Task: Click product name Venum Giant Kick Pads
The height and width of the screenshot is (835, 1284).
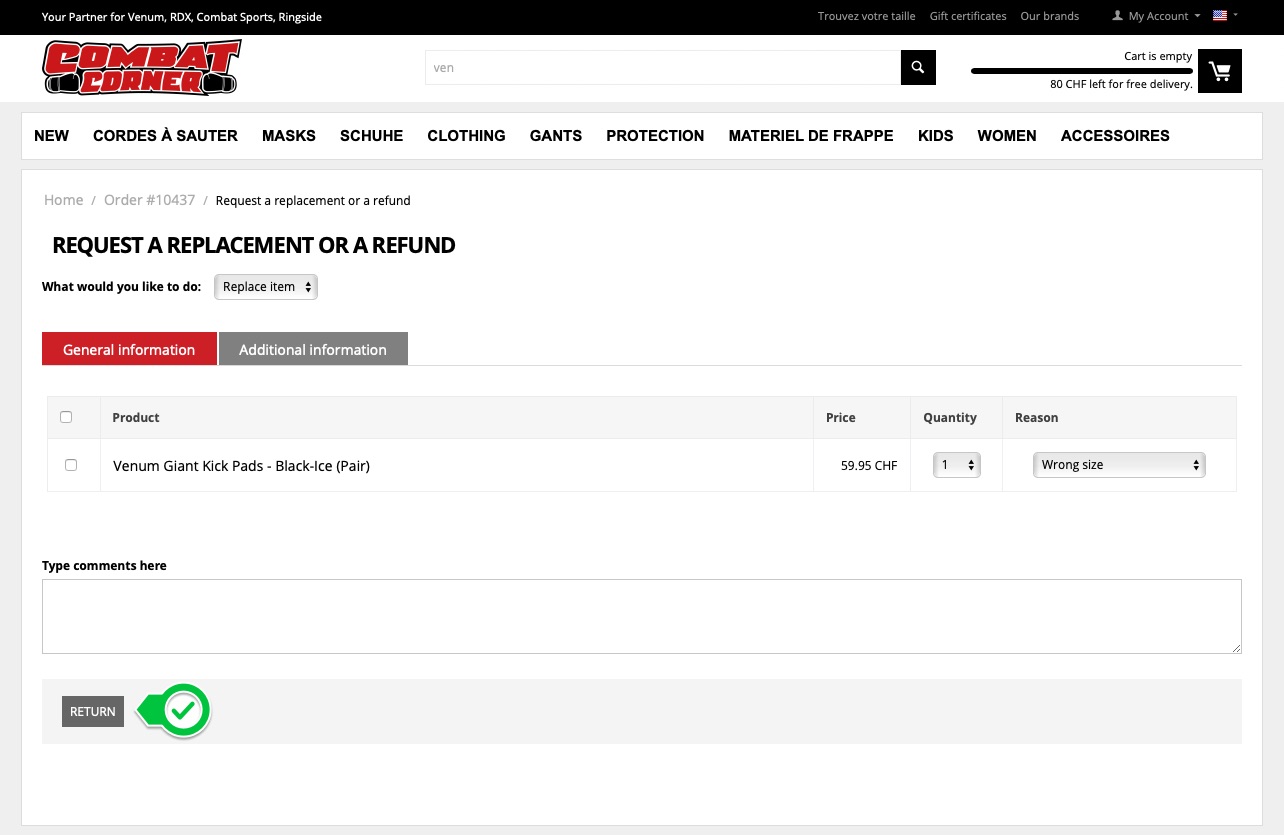Action: (241, 466)
